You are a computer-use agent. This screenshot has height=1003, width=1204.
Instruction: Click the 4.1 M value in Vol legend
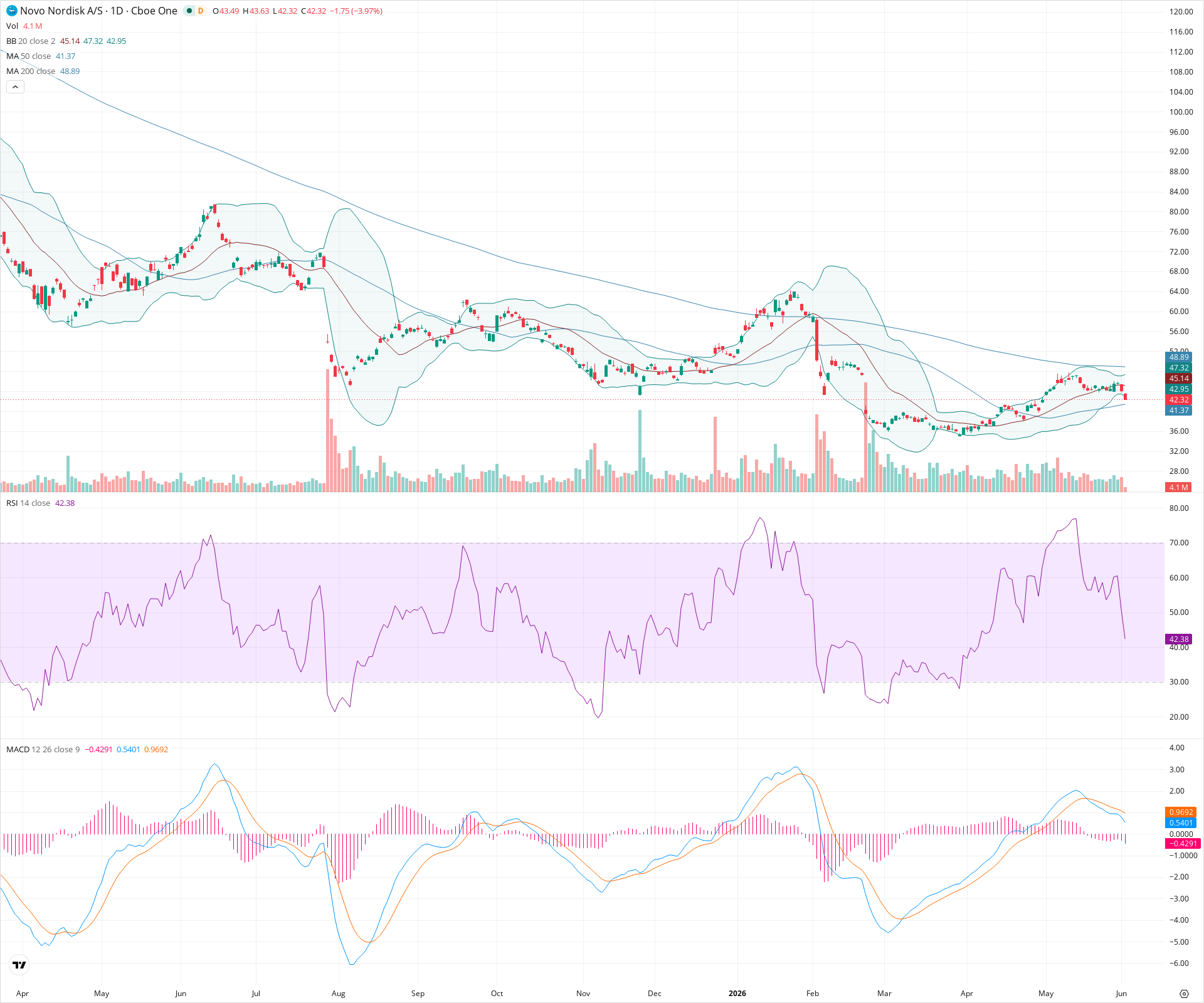coord(33,26)
